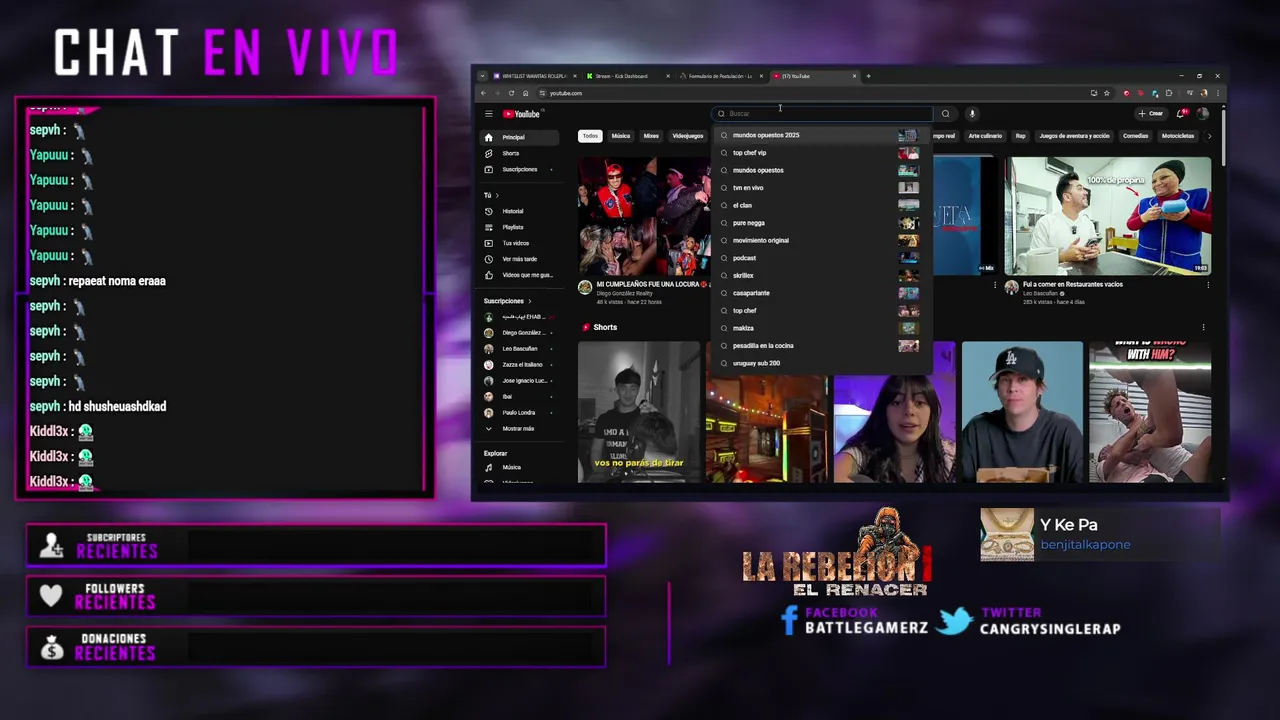Switch to WHITELIST WAWITAS ROLEPLAY tab
1280x720 pixels.
[535, 76]
